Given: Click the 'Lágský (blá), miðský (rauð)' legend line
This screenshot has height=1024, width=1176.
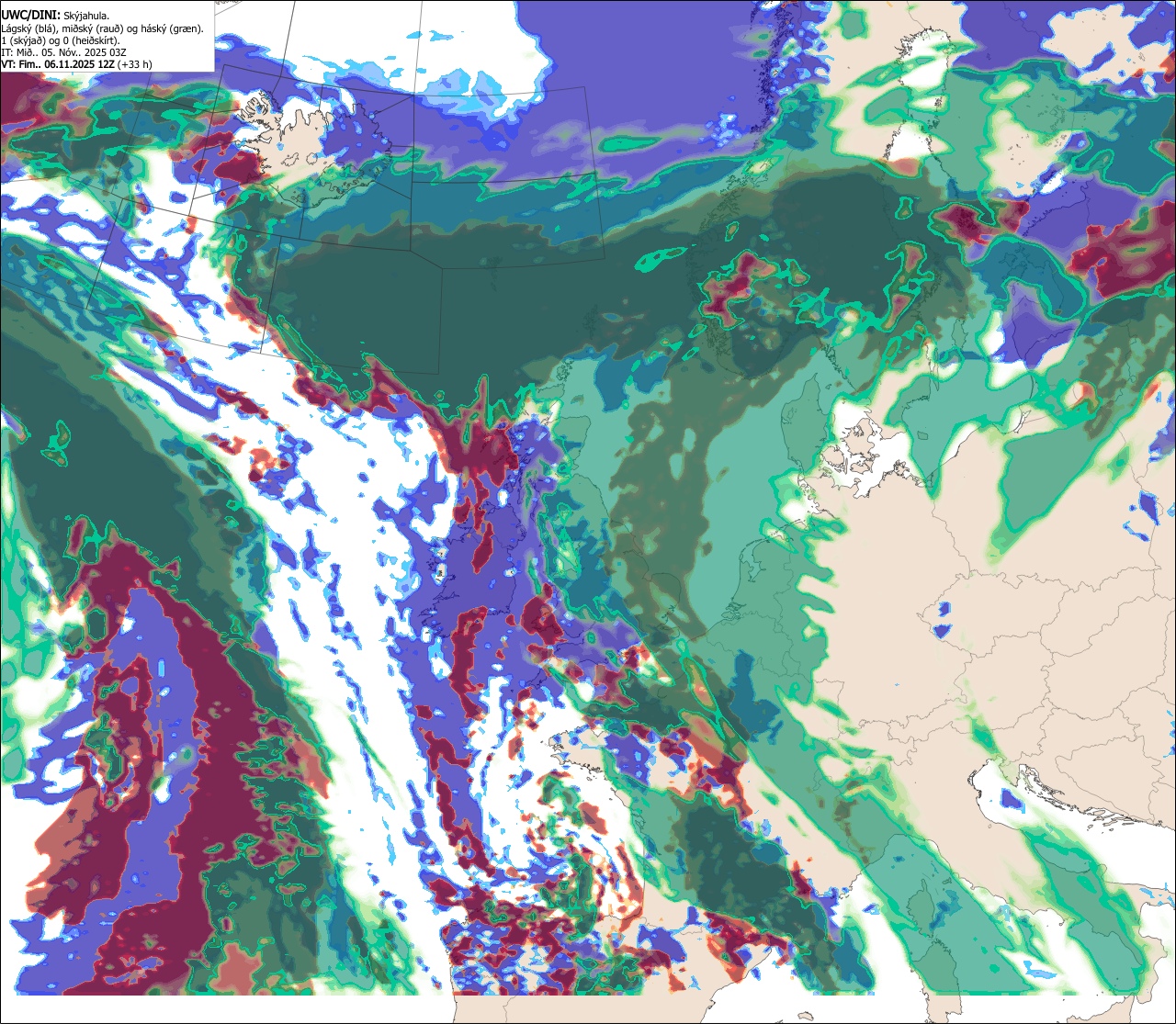Looking at the screenshot, I should pos(103,28).
